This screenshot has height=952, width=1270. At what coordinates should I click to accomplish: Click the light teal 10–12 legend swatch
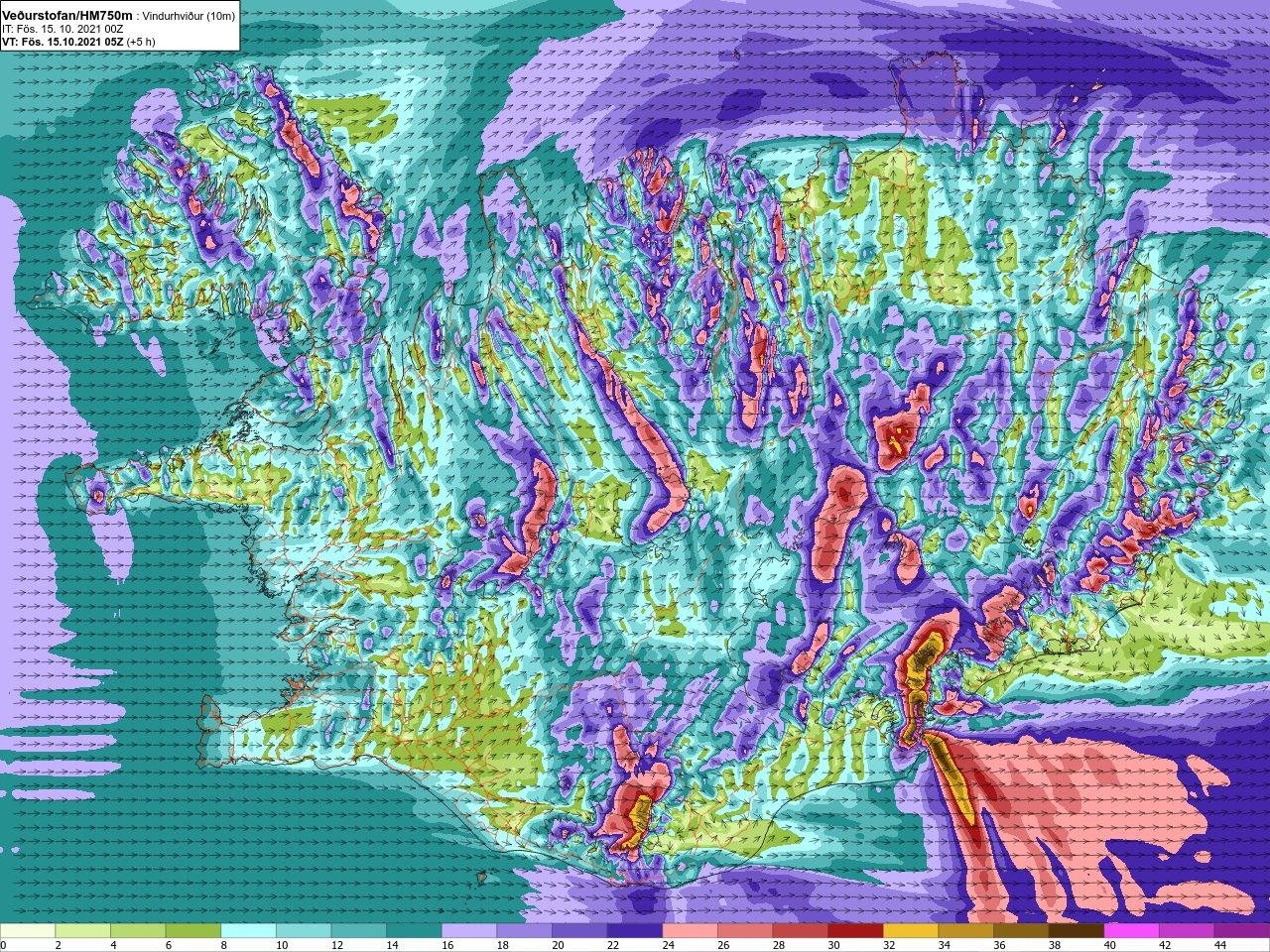pyautogui.click(x=304, y=931)
